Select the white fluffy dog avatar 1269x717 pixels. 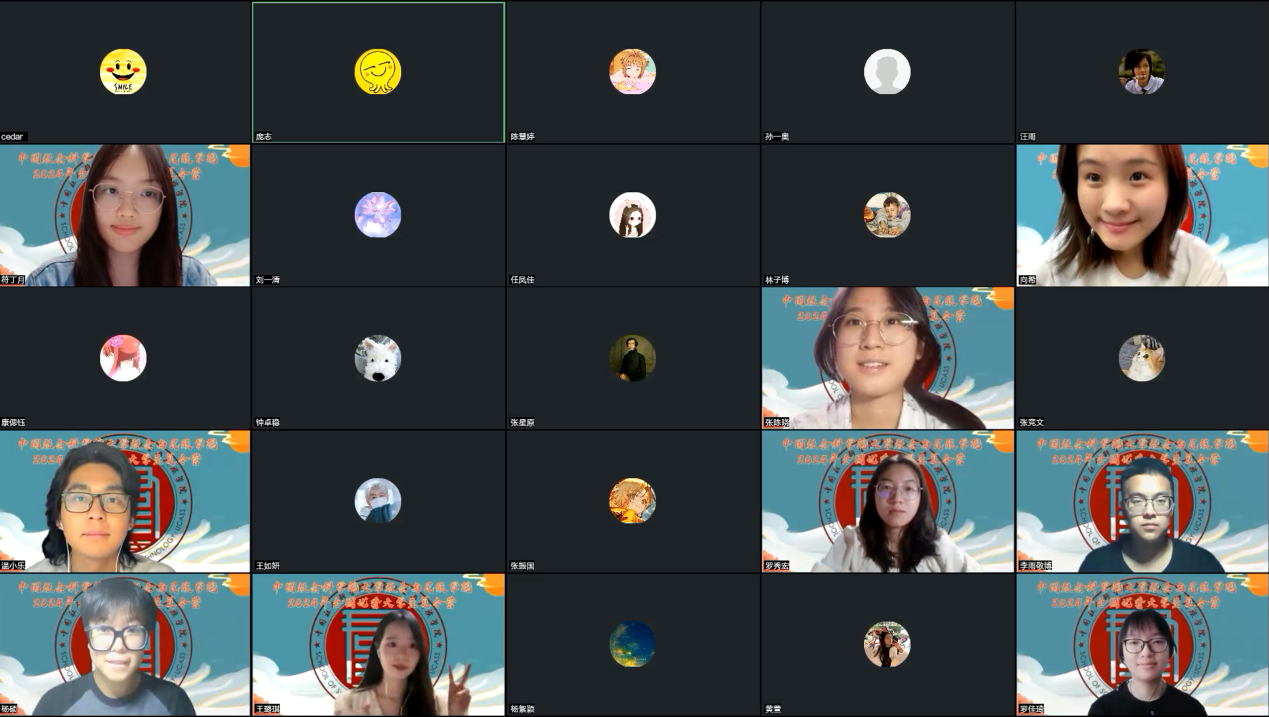point(378,358)
